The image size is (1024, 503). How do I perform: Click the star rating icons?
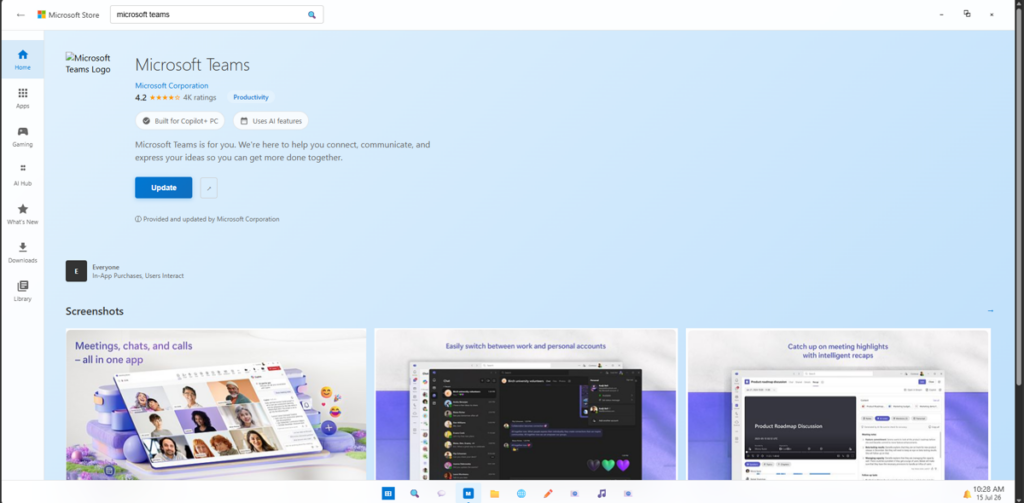coord(165,97)
